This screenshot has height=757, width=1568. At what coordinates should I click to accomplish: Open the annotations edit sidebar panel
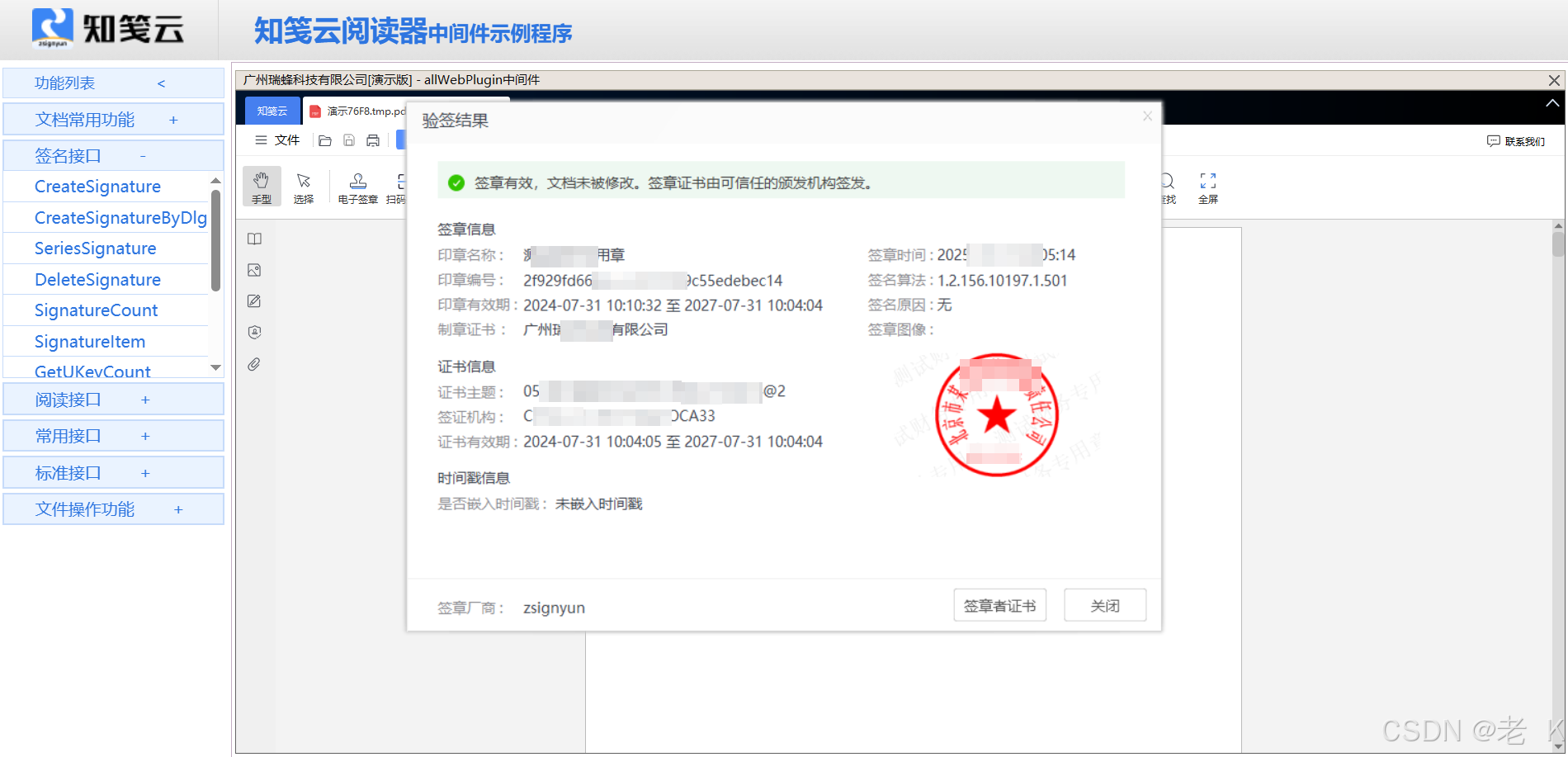click(x=254, y=301)
